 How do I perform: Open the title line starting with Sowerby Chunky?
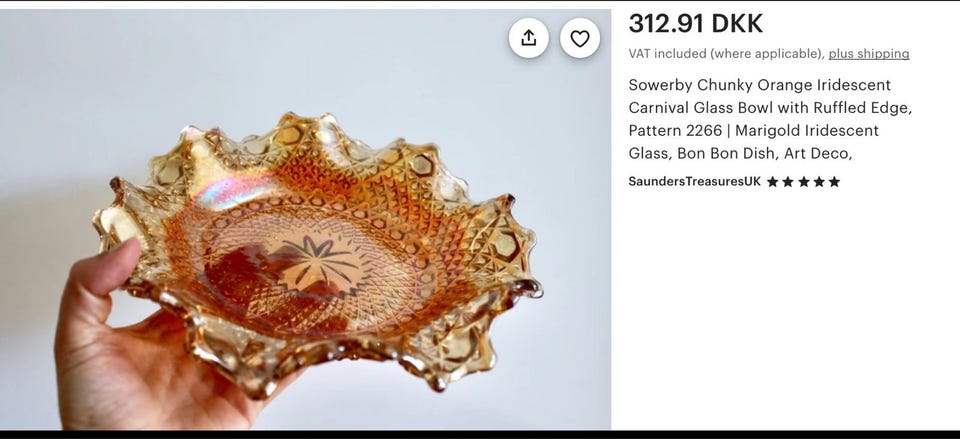click(759, 84)
